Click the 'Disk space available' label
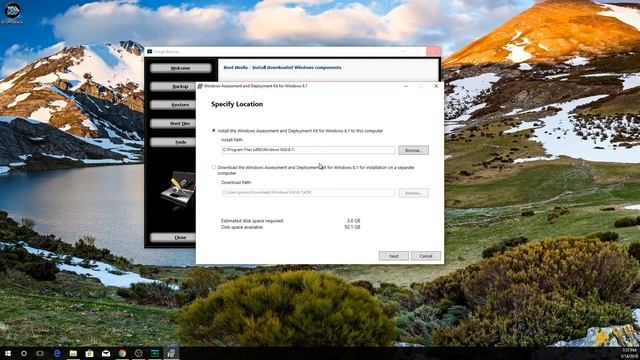640x360 pixels. click(x=242, y=227)
